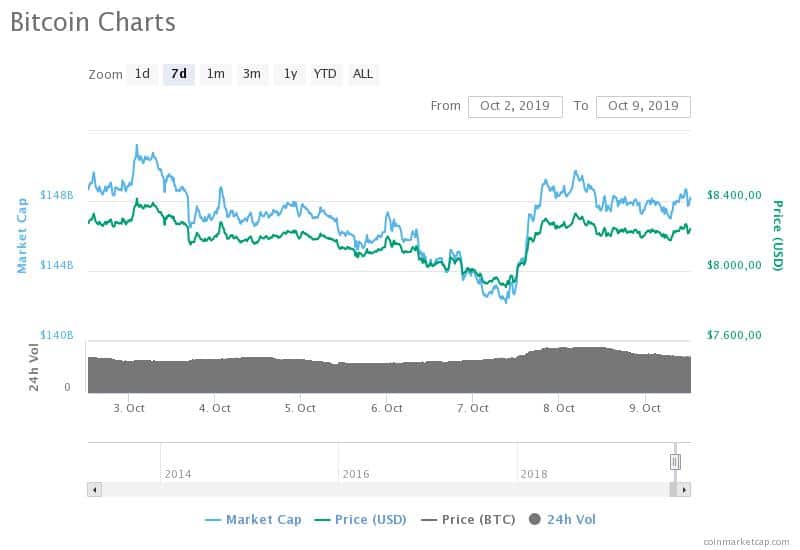Screen dimensions: 800x550
Task: Click the navigator scroll left arrow
Action: (x=94, y=490)
